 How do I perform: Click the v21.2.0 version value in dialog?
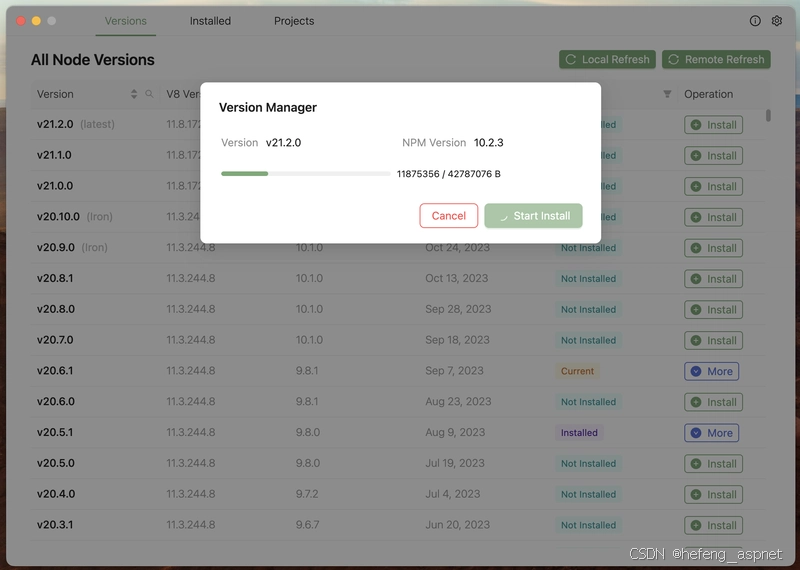click(x=283, y=142)
